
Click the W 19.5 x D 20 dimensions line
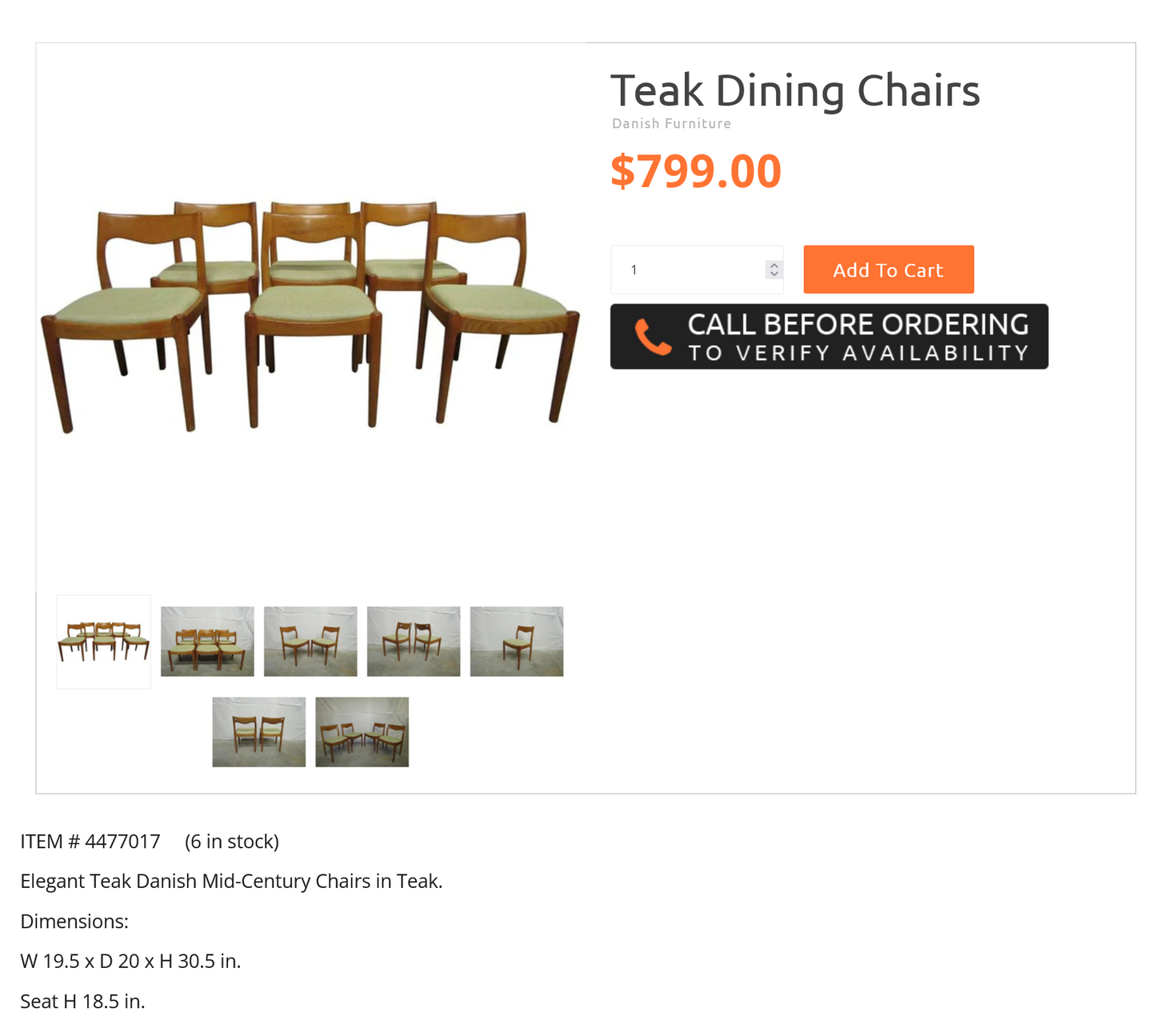coord(130,961)
